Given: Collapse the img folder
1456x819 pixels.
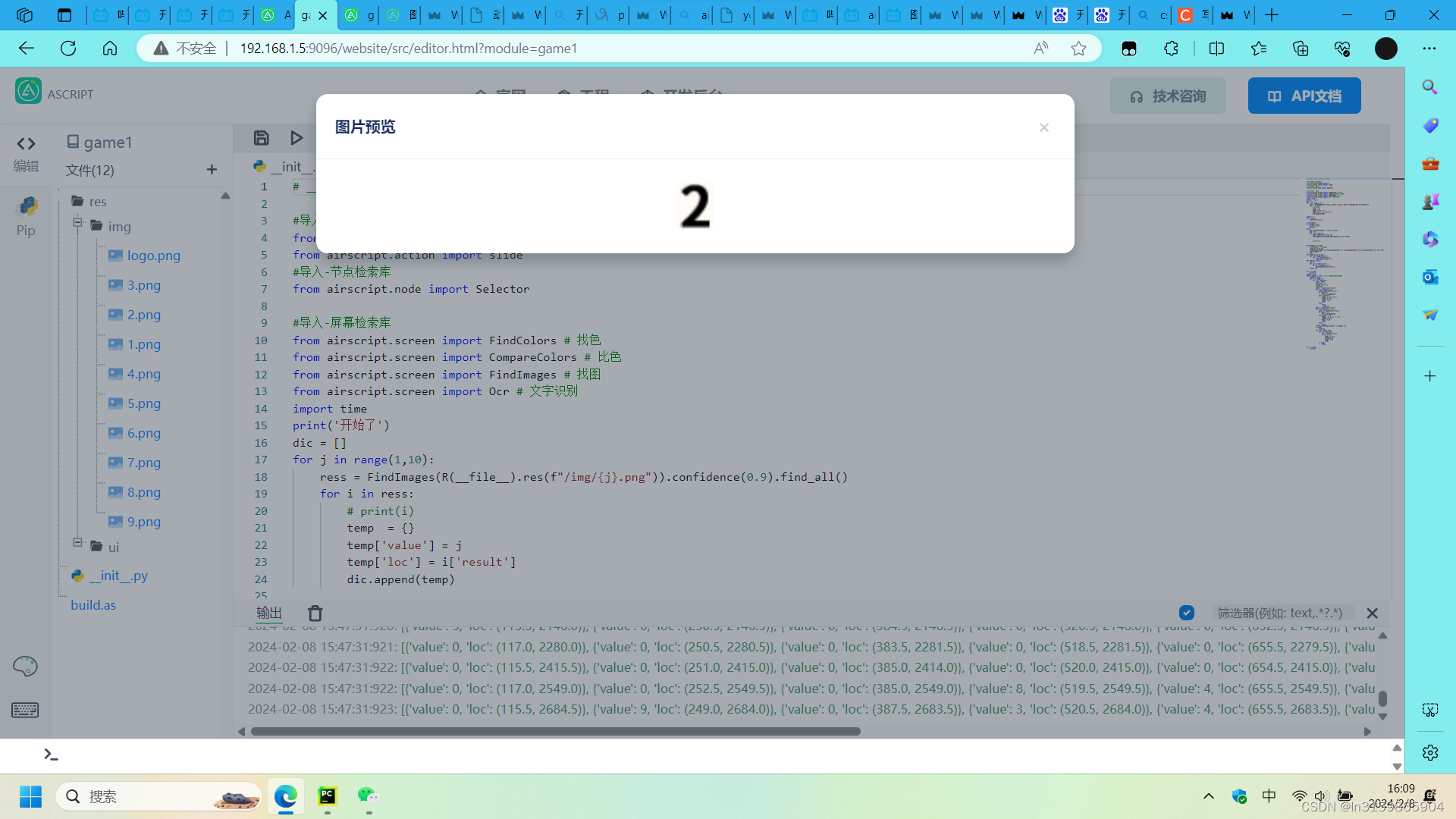Looking at the screenshot, I should tap(77, 223).
